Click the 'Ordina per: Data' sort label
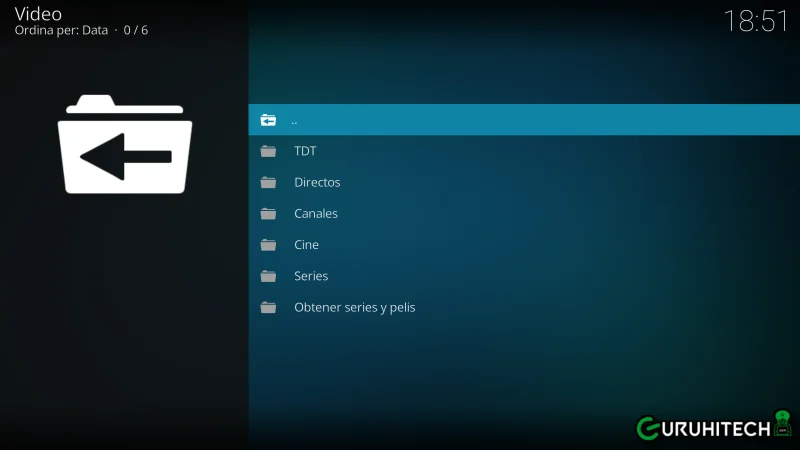800x450 pixels. click(61, 31)
